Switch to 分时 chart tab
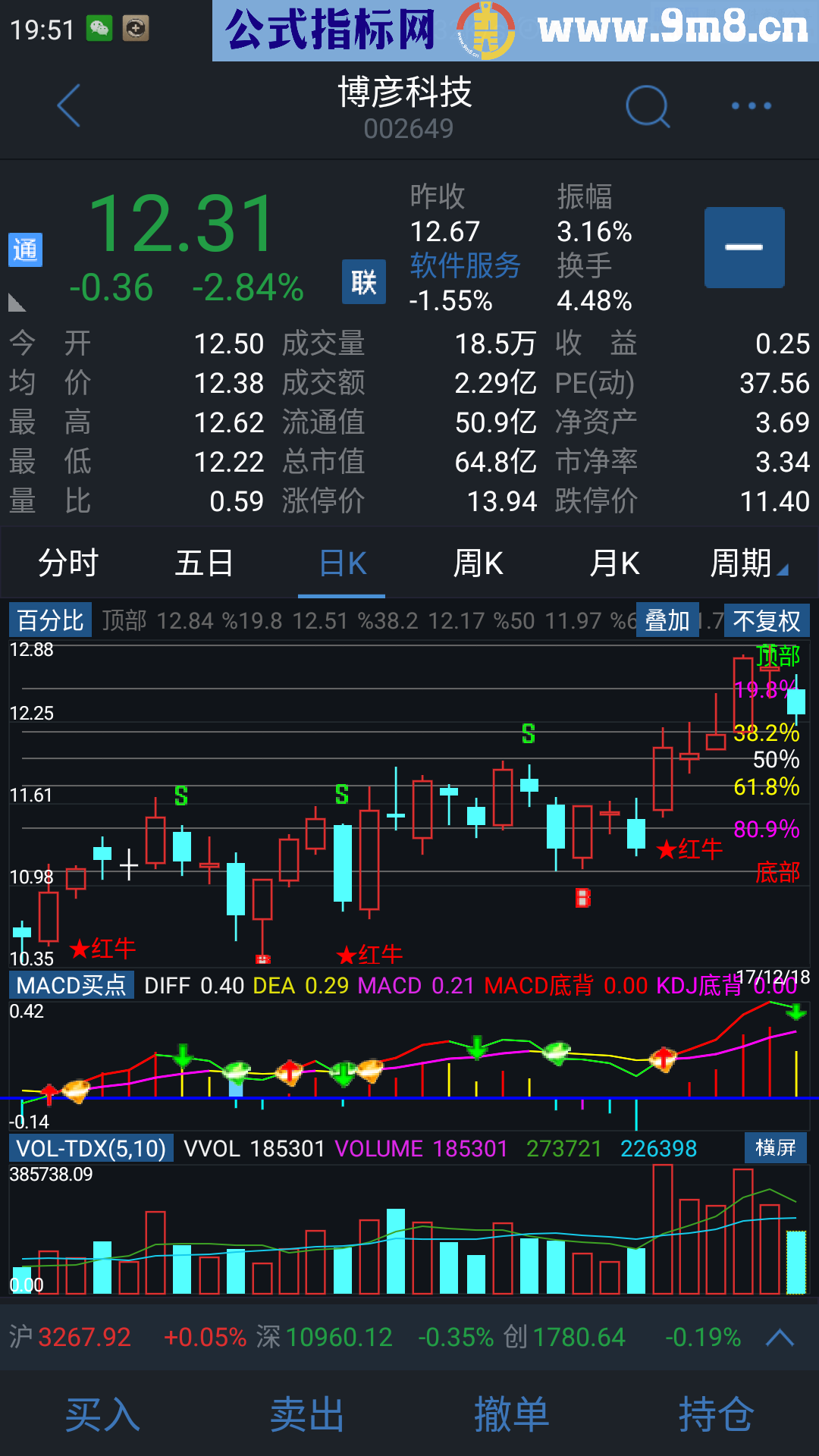 (68, 563)
